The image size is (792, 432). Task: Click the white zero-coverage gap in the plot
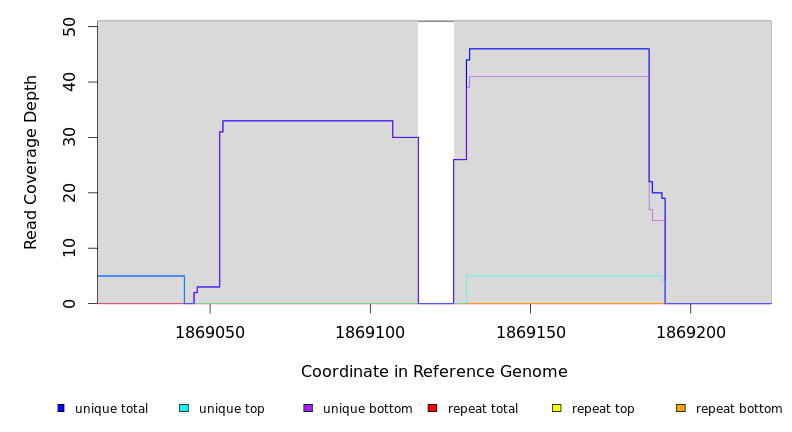[x=436, y=162]
